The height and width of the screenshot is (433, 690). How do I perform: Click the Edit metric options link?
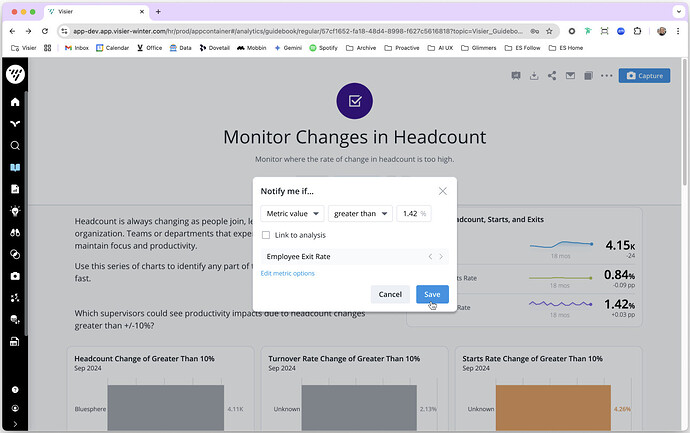tap(287, 273)
